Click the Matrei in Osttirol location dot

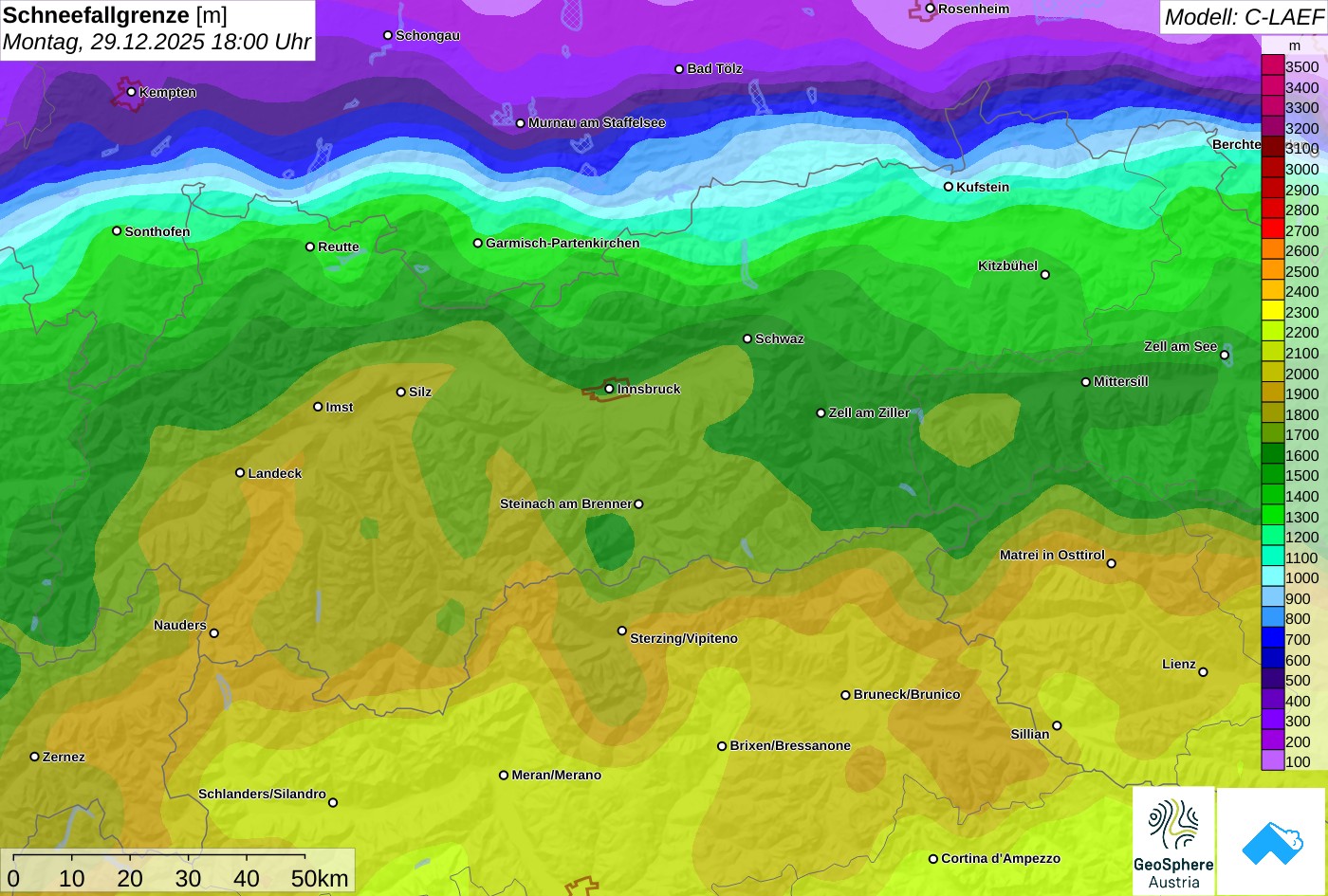[1112, 563]
